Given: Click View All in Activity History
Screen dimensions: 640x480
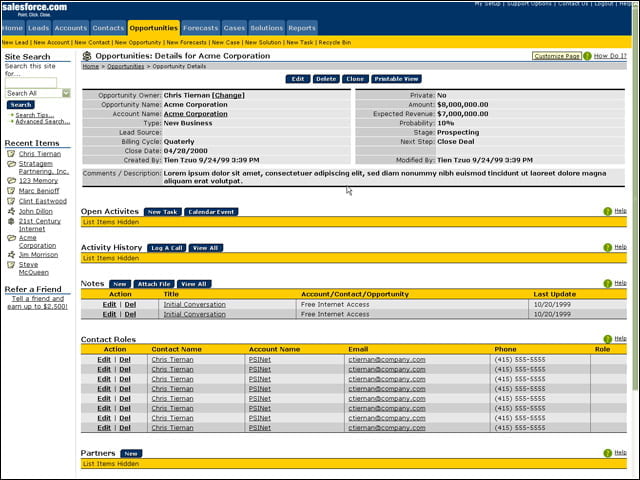Looking at the screenshot, I should (206, 248).
